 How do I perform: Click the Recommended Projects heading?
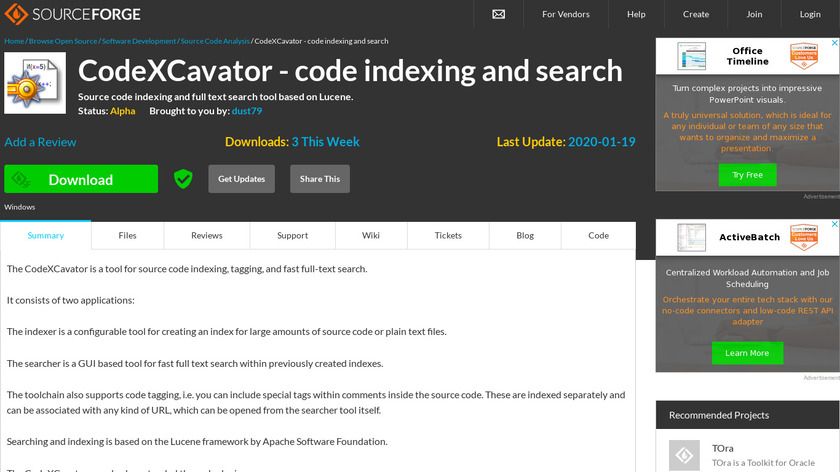[719, 415]
